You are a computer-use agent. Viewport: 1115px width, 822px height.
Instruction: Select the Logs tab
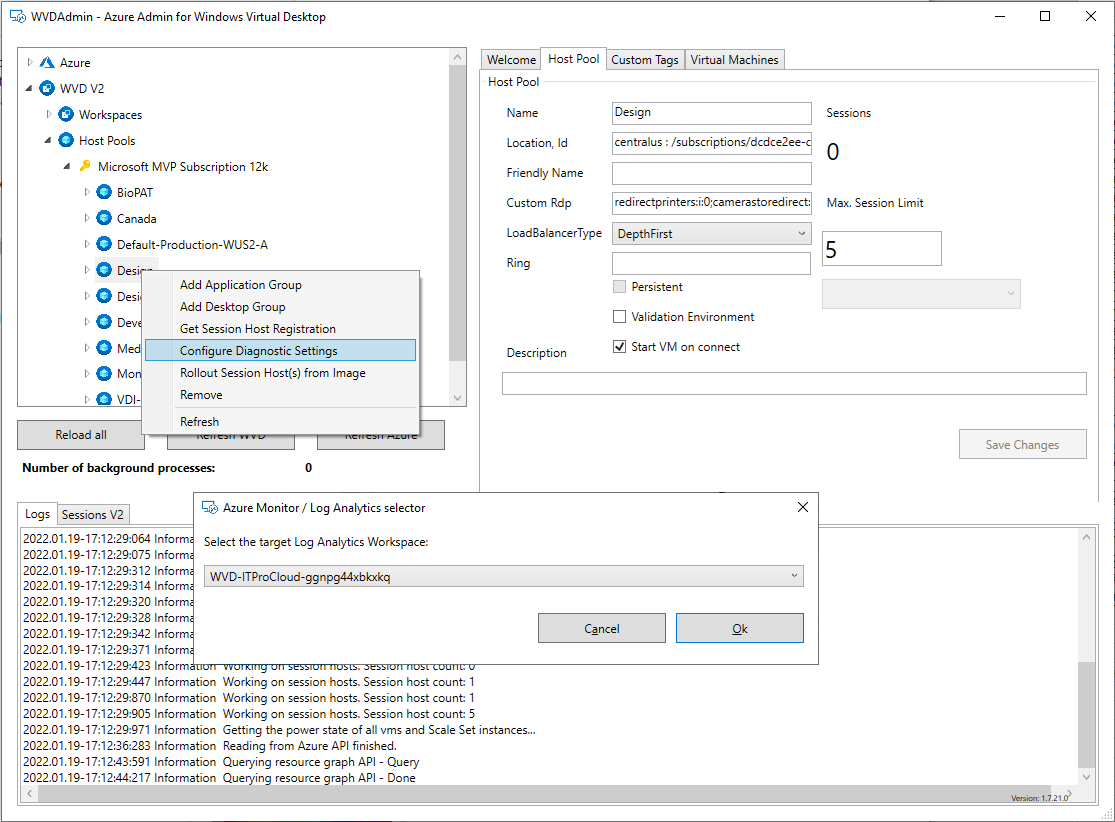(38, 513)
